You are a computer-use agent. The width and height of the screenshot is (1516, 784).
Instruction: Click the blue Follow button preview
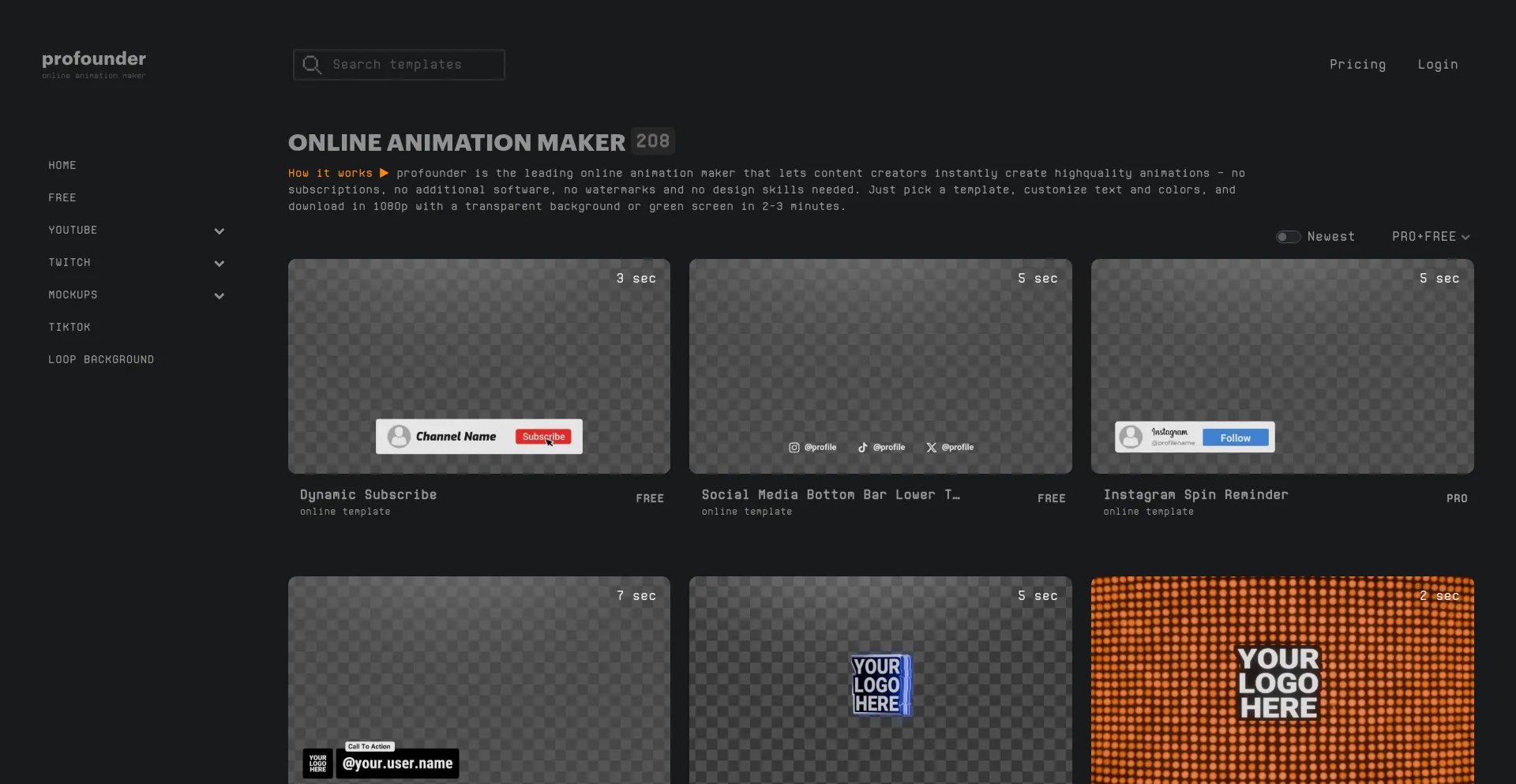coord(1236,437)
